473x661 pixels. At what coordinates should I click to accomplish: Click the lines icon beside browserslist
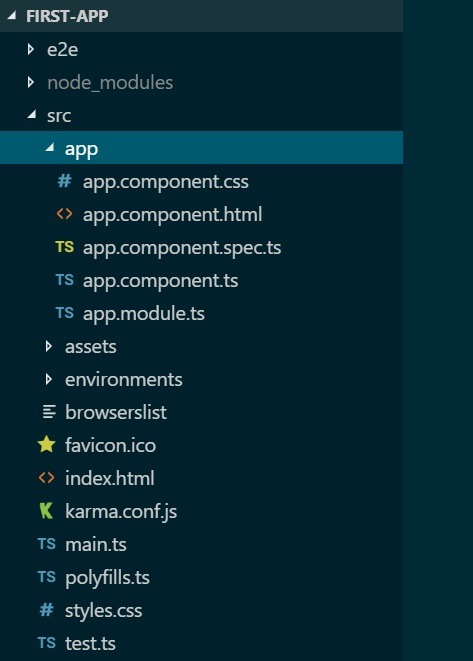(x=49, y=412)
